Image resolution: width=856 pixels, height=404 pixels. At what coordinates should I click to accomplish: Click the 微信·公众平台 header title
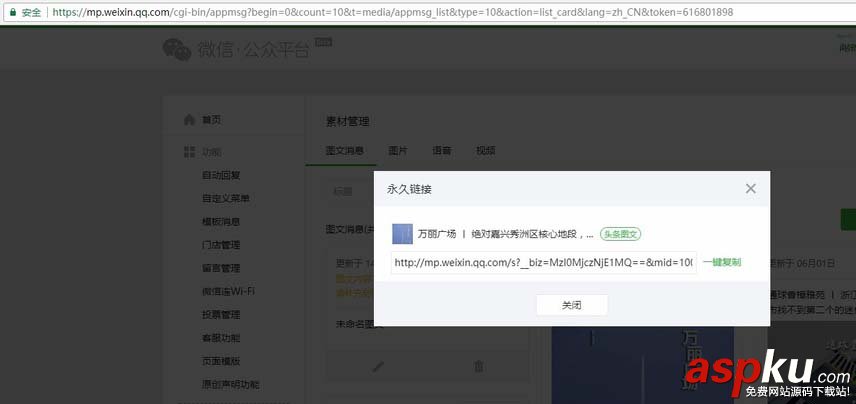click(253, 50)
